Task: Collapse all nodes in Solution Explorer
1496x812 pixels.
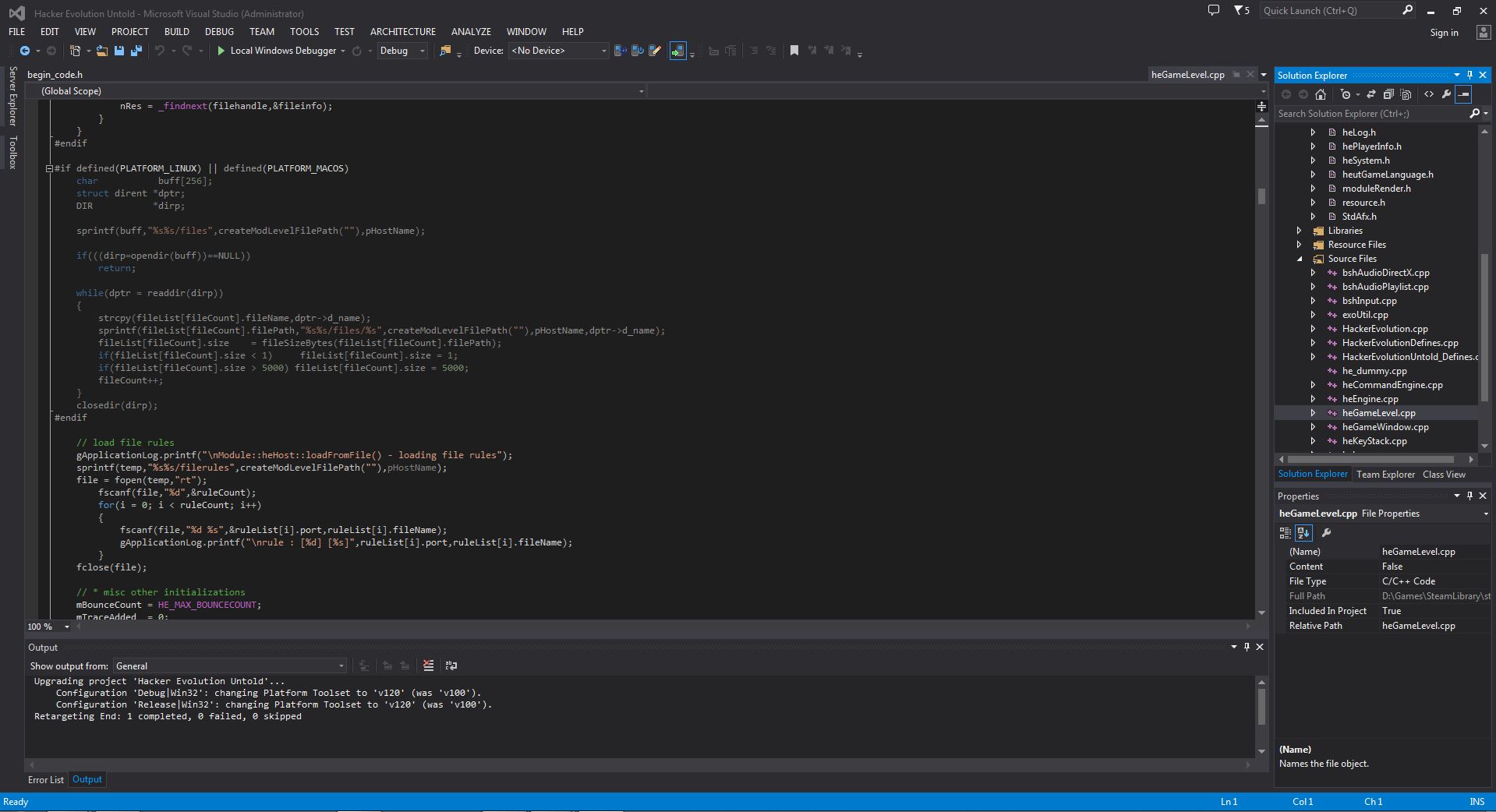Action: pyautogui.click(x=1388, y=94)
